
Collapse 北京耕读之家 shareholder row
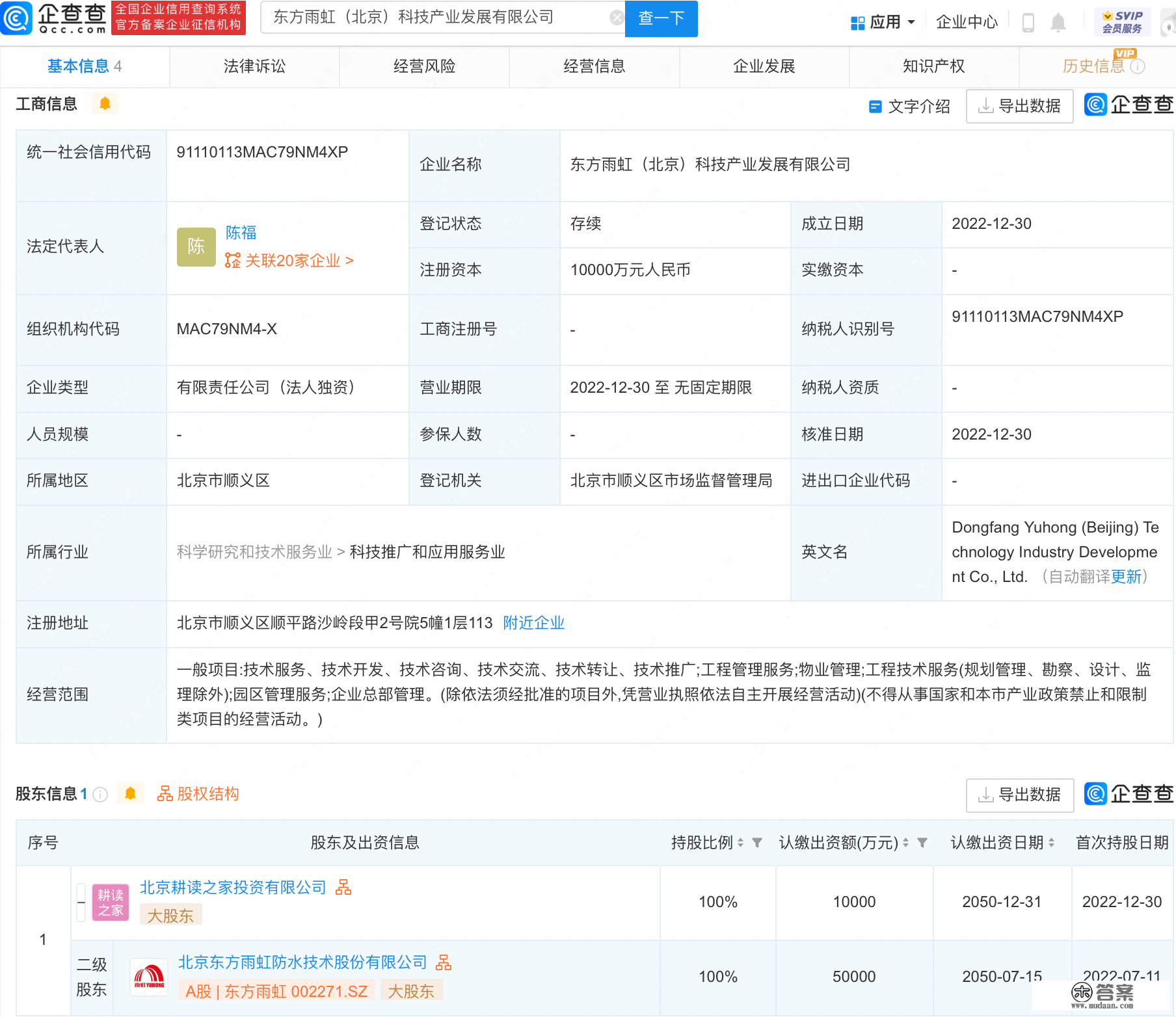point(81,903)
